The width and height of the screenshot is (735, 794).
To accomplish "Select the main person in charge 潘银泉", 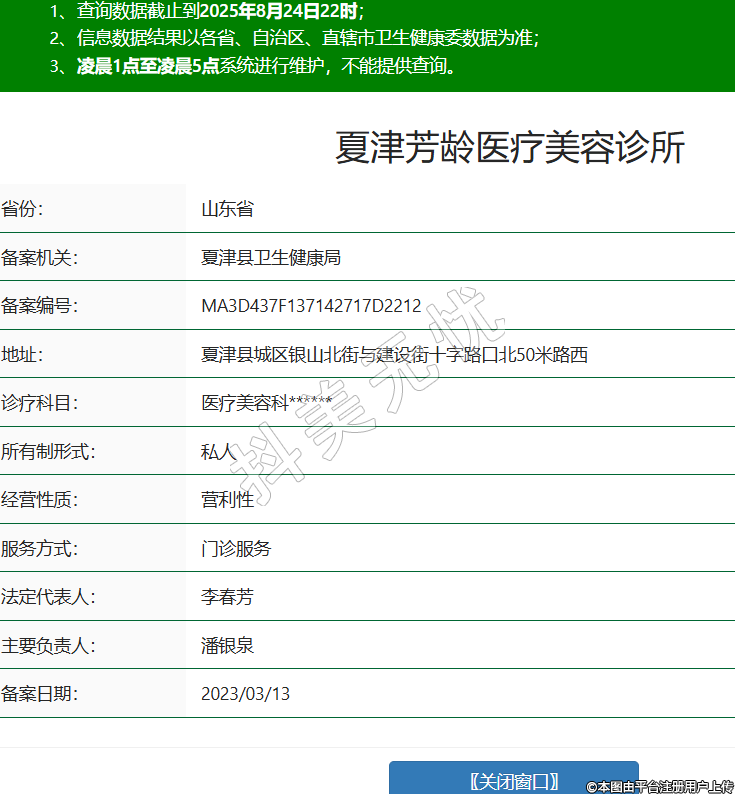I will (227, 646).
